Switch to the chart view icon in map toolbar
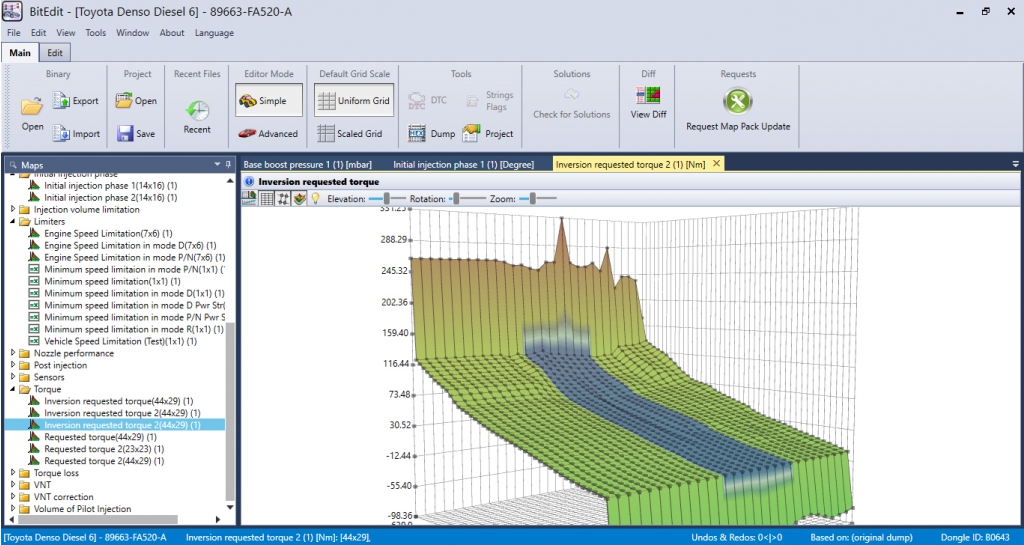The width and height of the screenshot is (1024, 545). tap(249, 198)
